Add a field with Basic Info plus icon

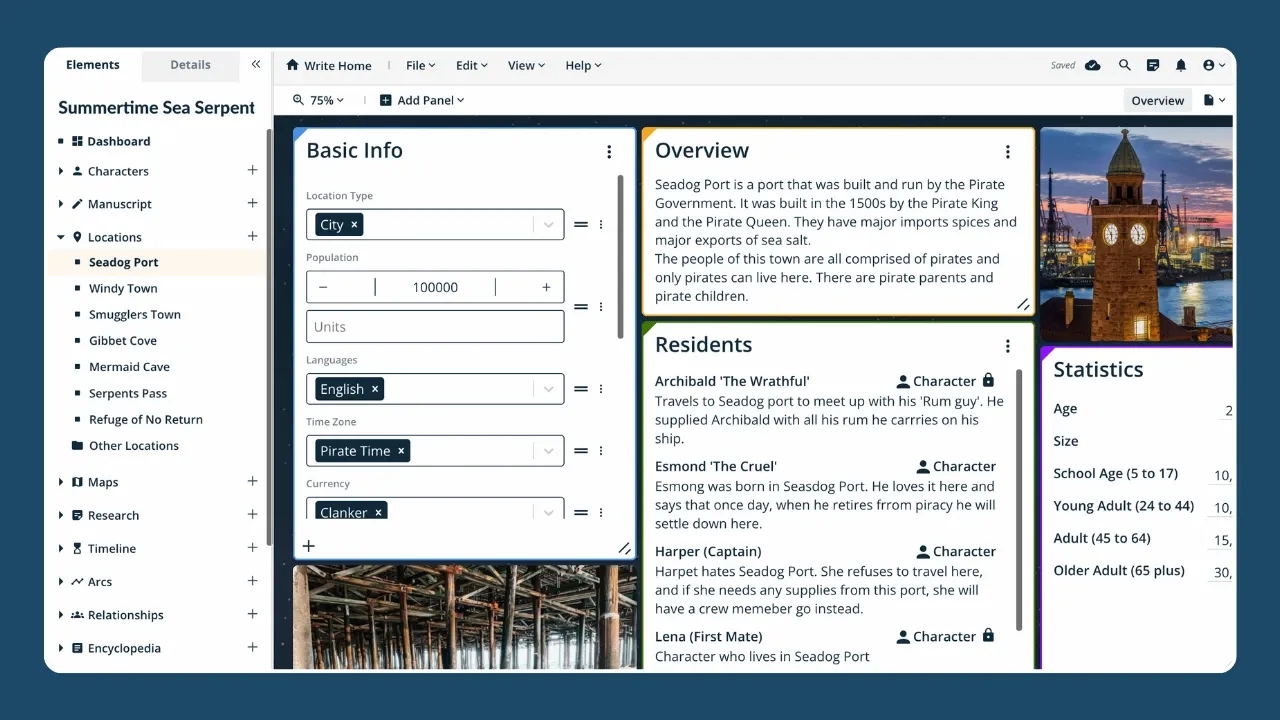tap(309, 546)
